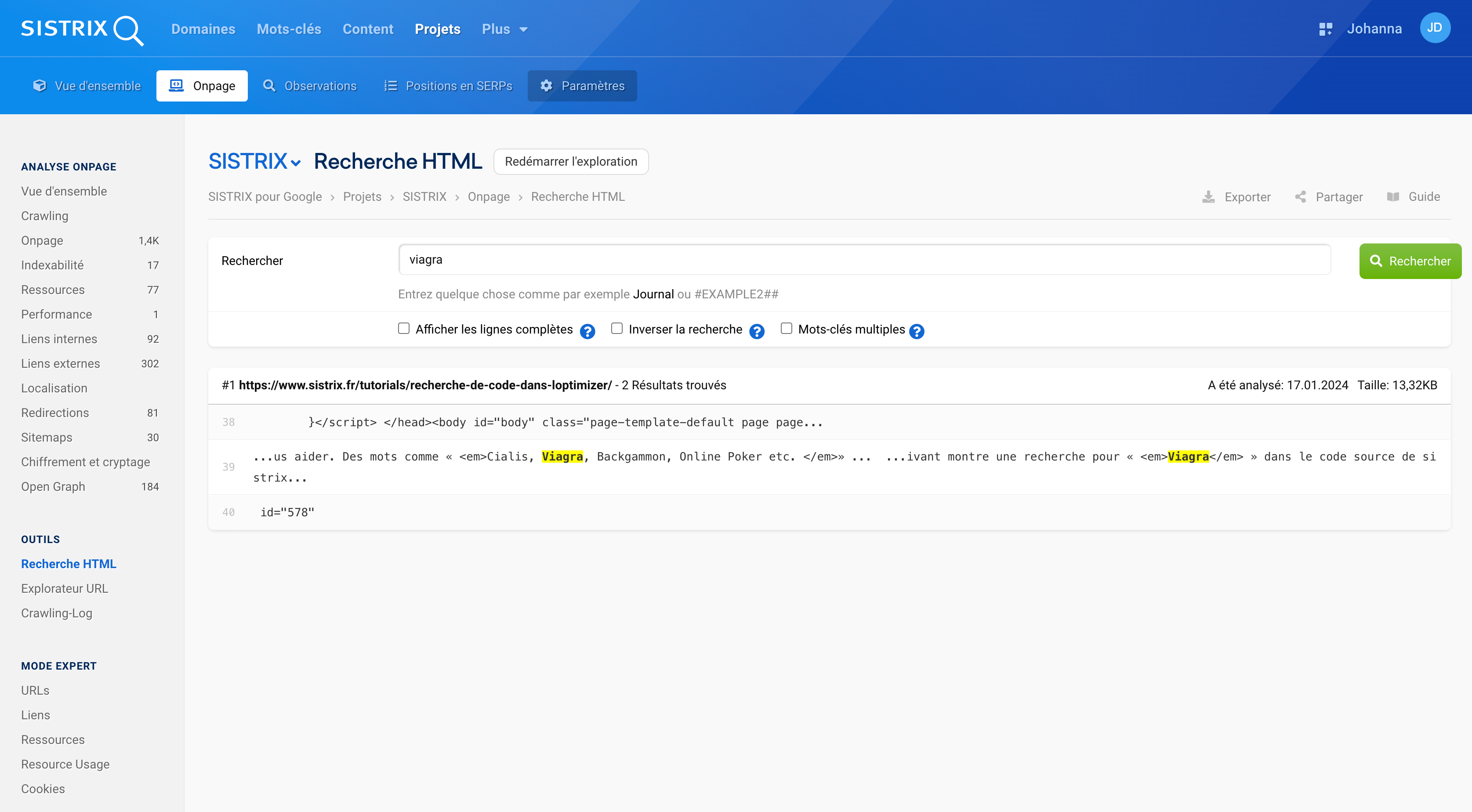The width and height of the screenshot is (1472, 812).
Task: Open Explorateur URL tool
Action: [65, 589]
